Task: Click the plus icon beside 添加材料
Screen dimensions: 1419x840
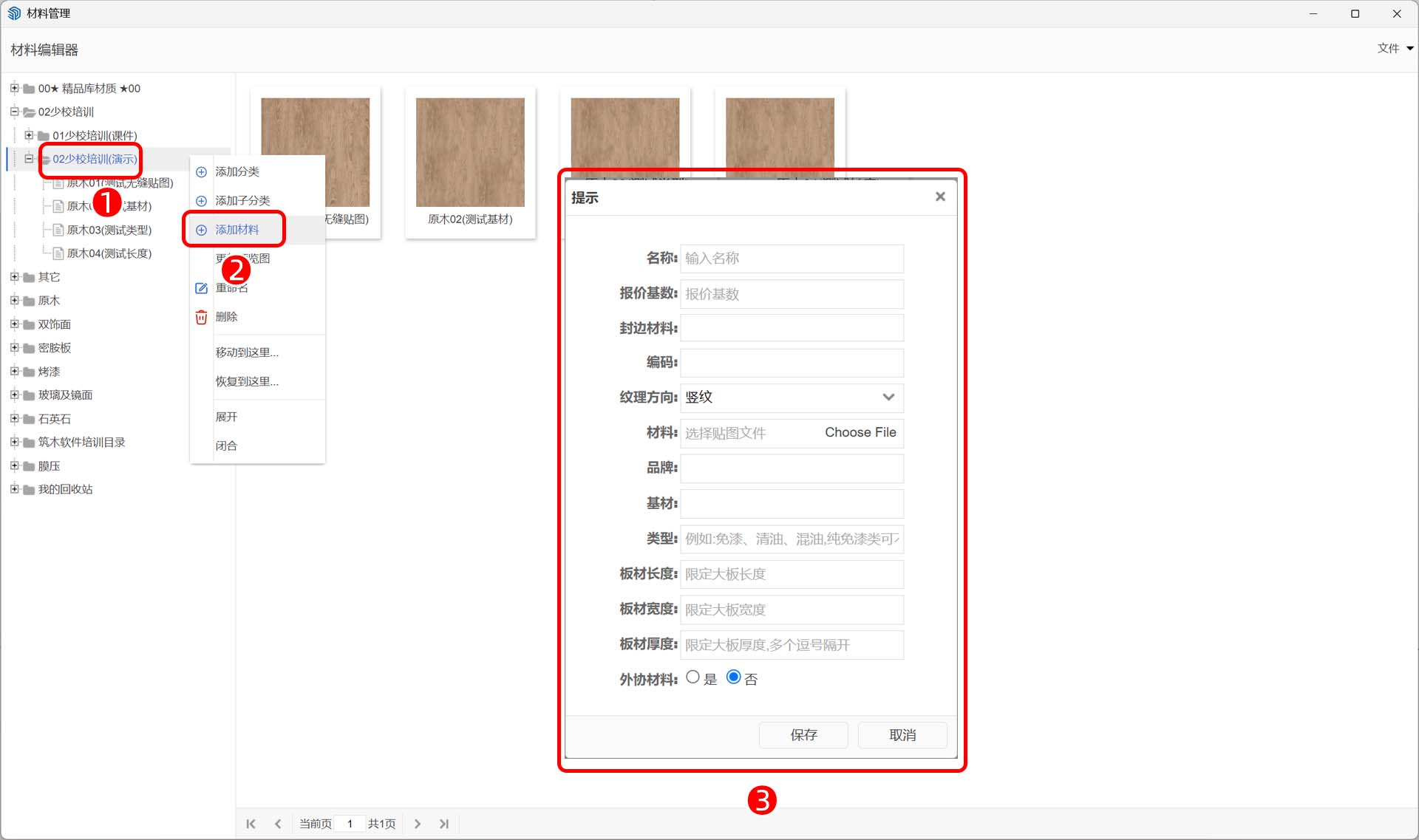Action: tap(200, 230)
